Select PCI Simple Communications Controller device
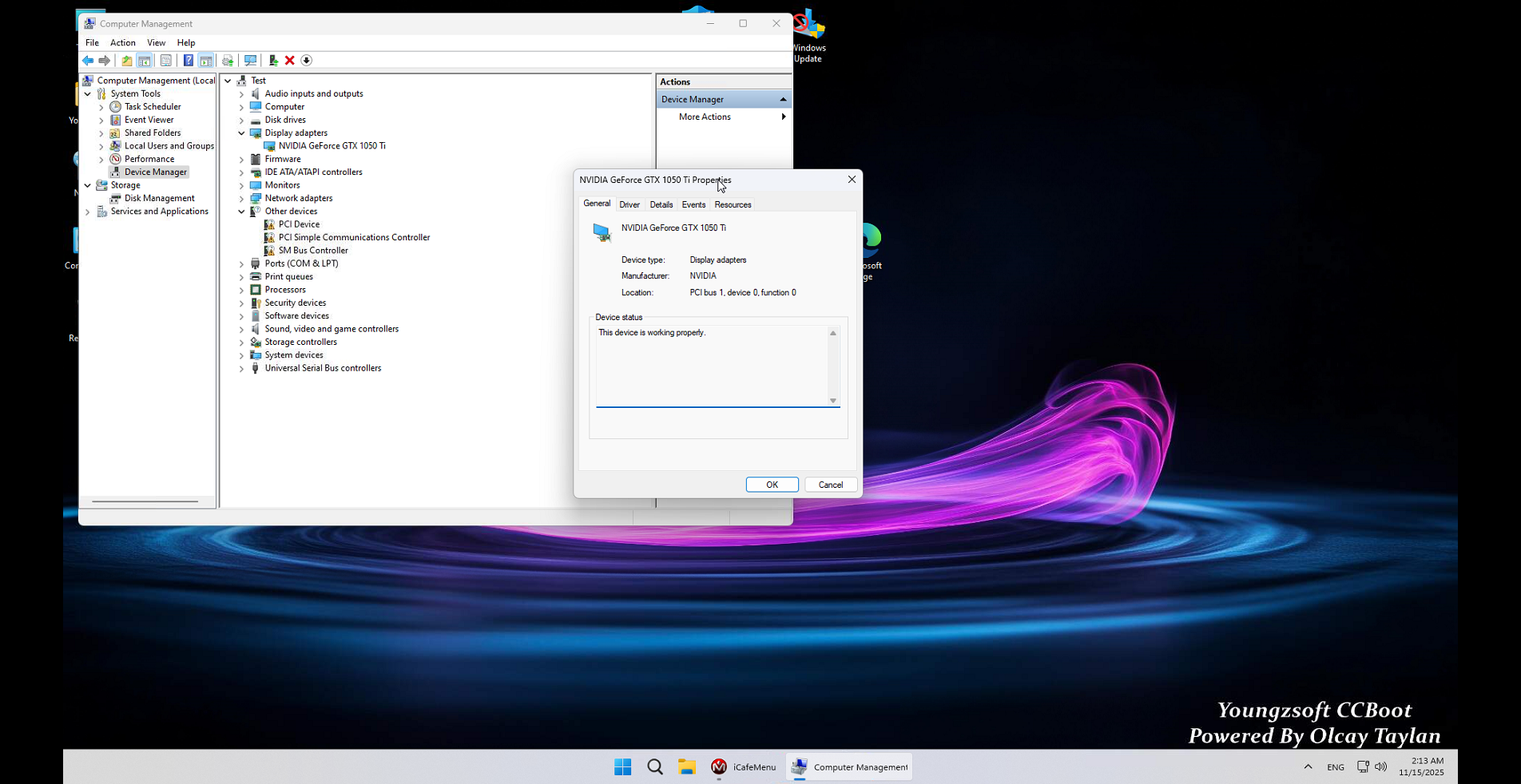This screenshot has width=1521, height=784. click(x=354, y=238)
